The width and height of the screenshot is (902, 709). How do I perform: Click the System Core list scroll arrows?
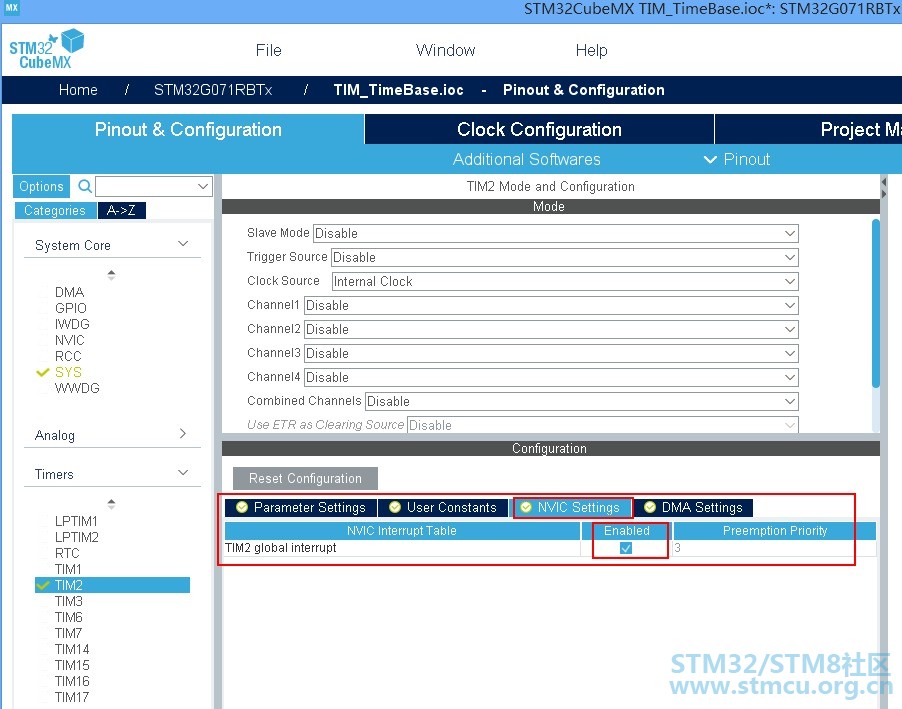click(x=112, y=275)
